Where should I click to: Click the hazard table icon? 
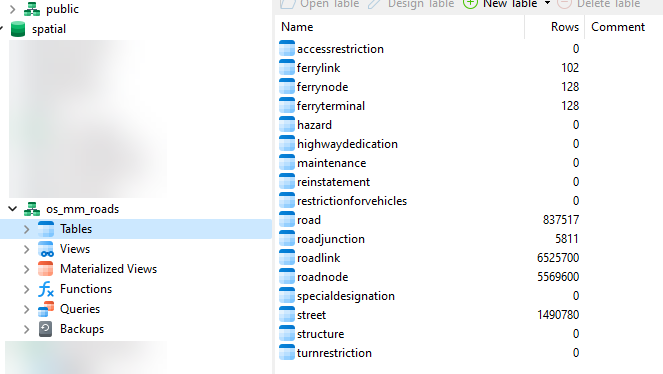point(287,124)
